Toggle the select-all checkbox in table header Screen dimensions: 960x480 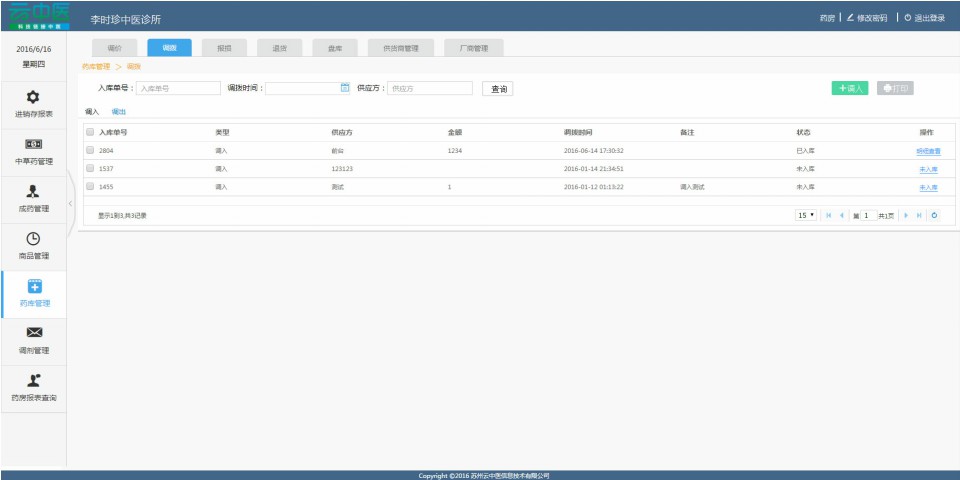[x=90, y=132]
